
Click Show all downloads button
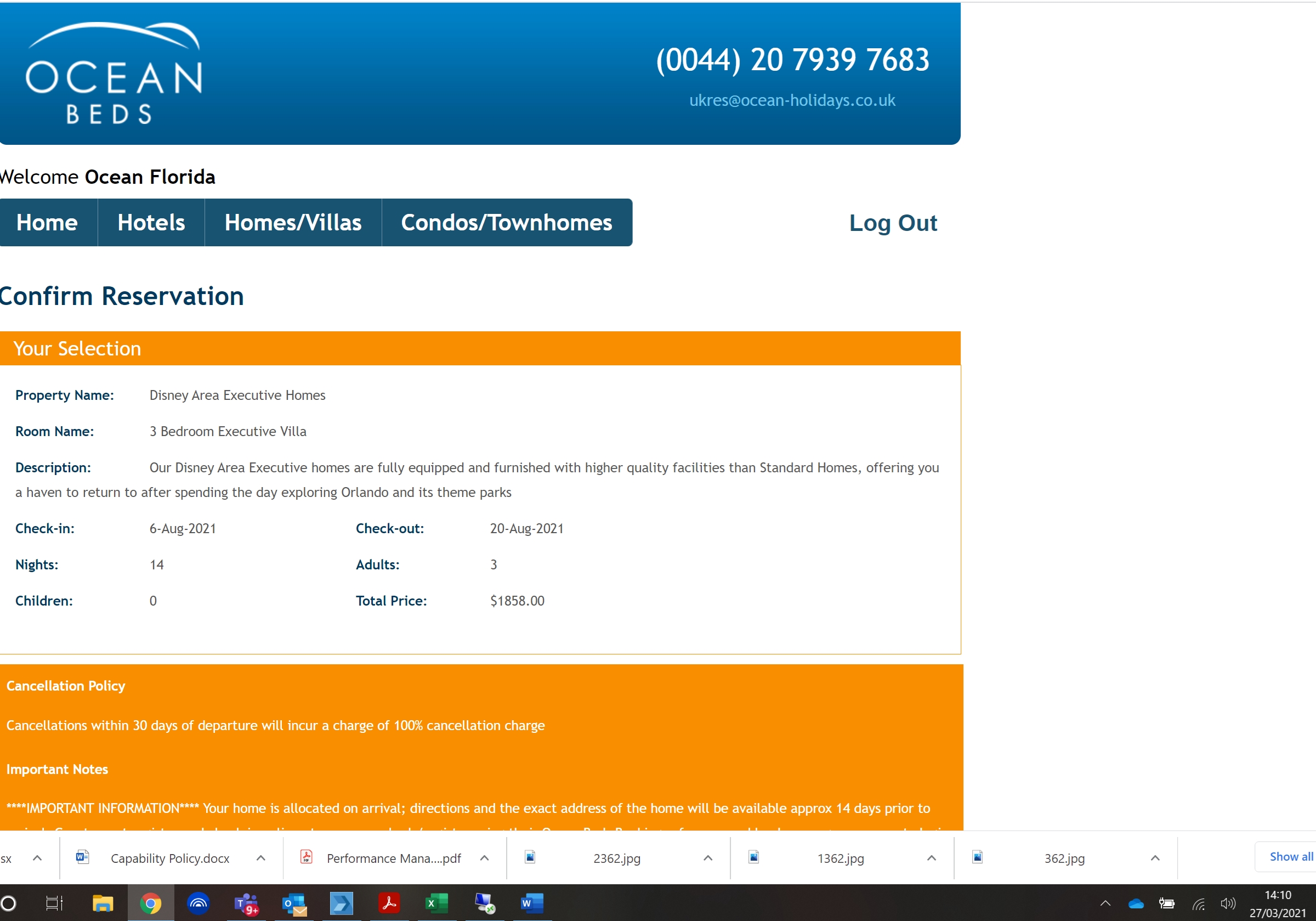tap(1290, 857)
